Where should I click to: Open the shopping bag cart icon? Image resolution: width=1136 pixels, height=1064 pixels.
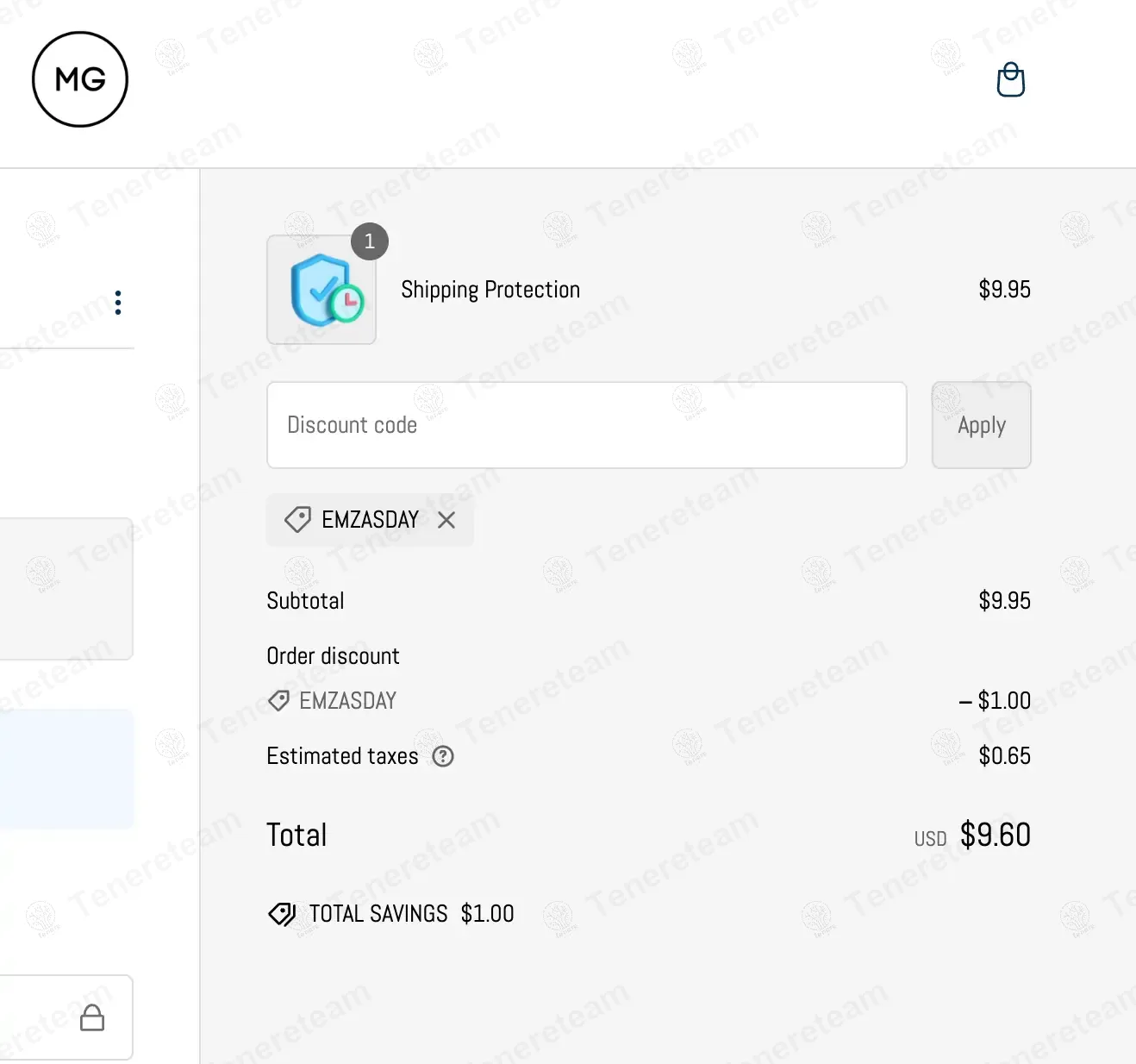pyautogui.click(x=1010, y=80)
